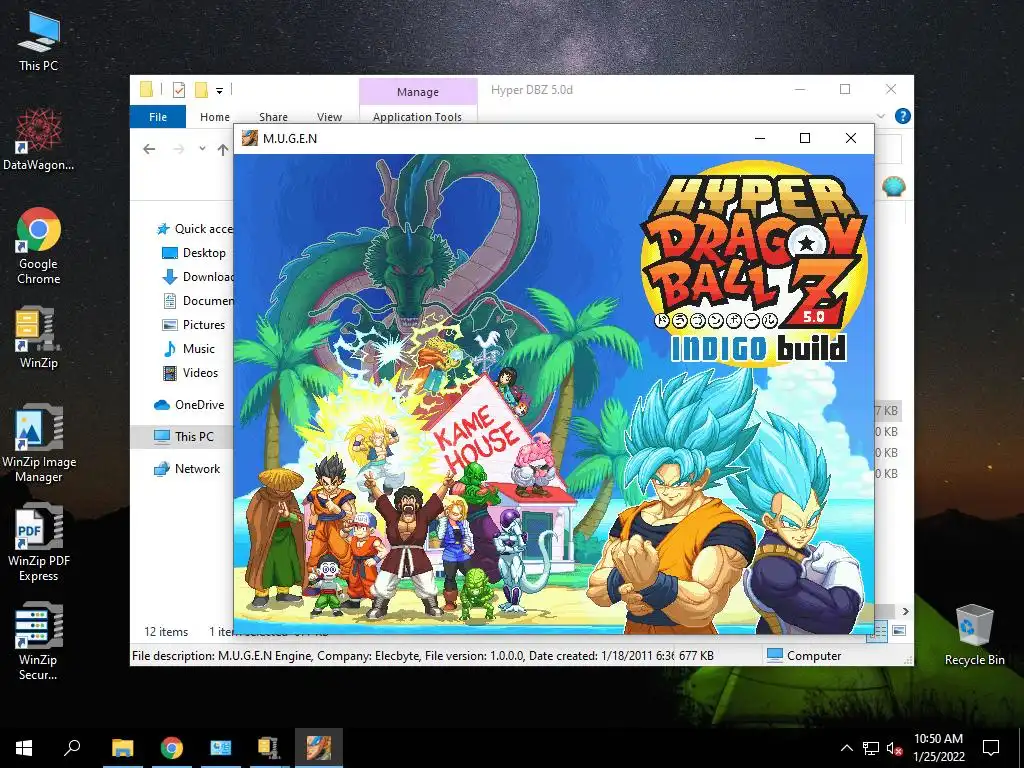Go back in Explorer navigation

click(x=149, y=150)
